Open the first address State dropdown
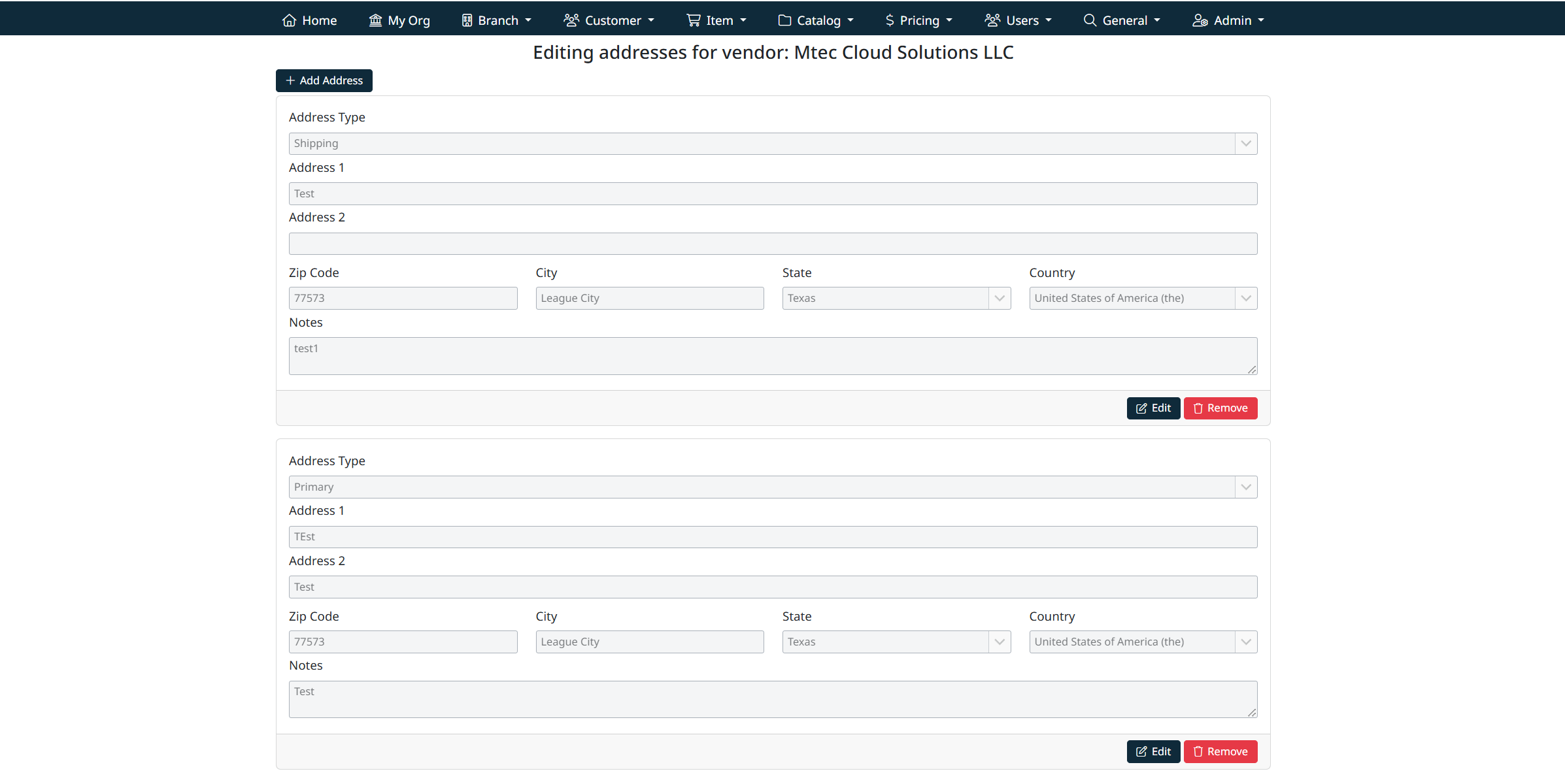Screen dimensions: 1565x784 [999, 299]
